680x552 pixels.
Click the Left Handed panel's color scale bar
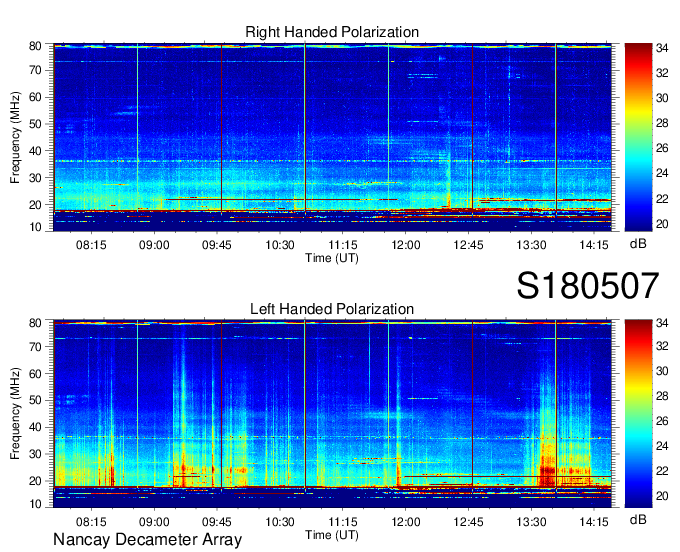638,414
